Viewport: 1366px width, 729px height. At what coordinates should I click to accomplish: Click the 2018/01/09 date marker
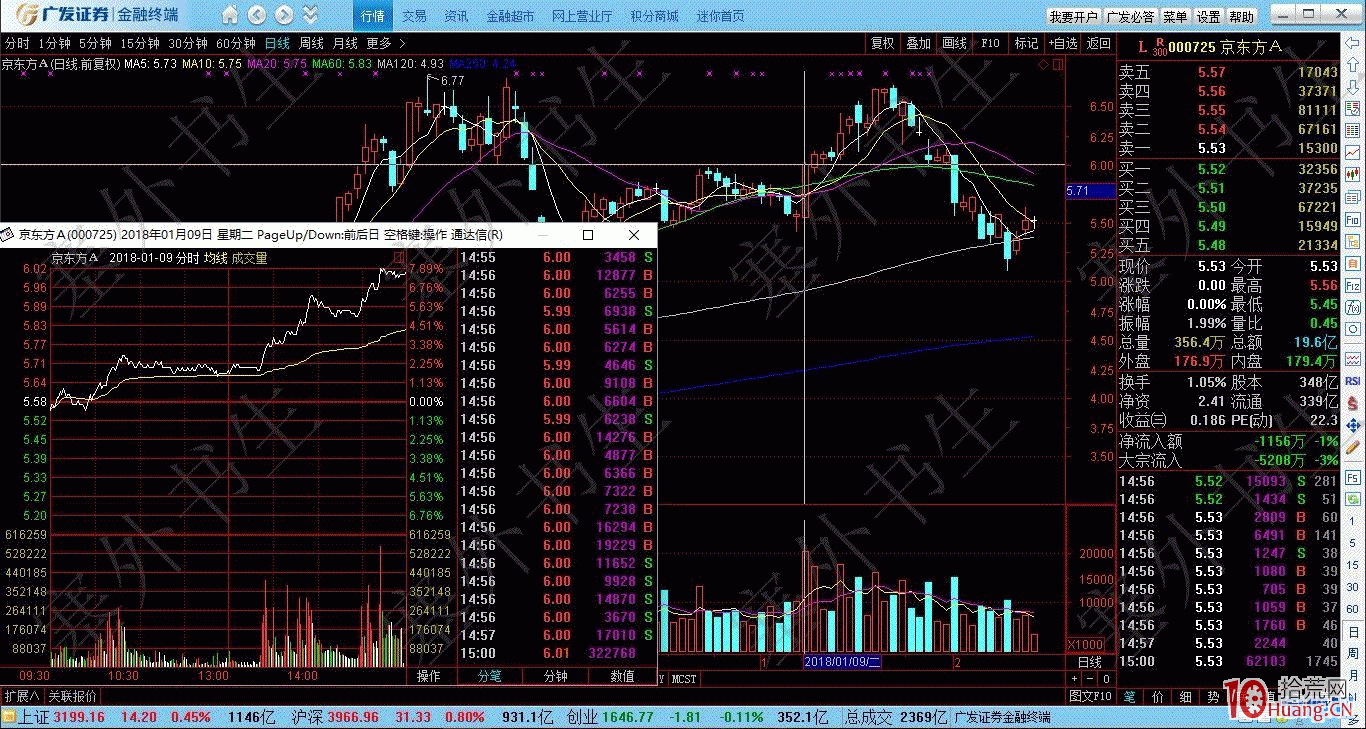(x=843, y=662)
